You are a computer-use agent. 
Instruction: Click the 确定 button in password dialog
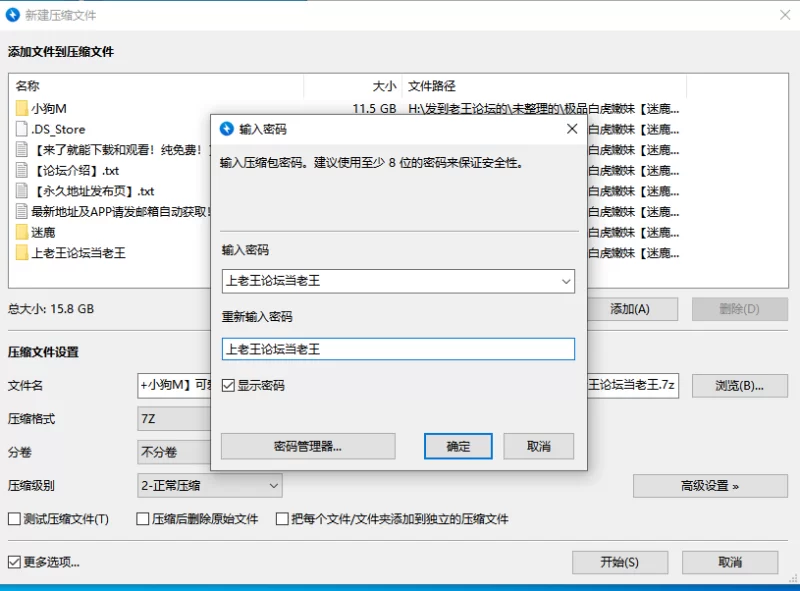tap(458, 447)
